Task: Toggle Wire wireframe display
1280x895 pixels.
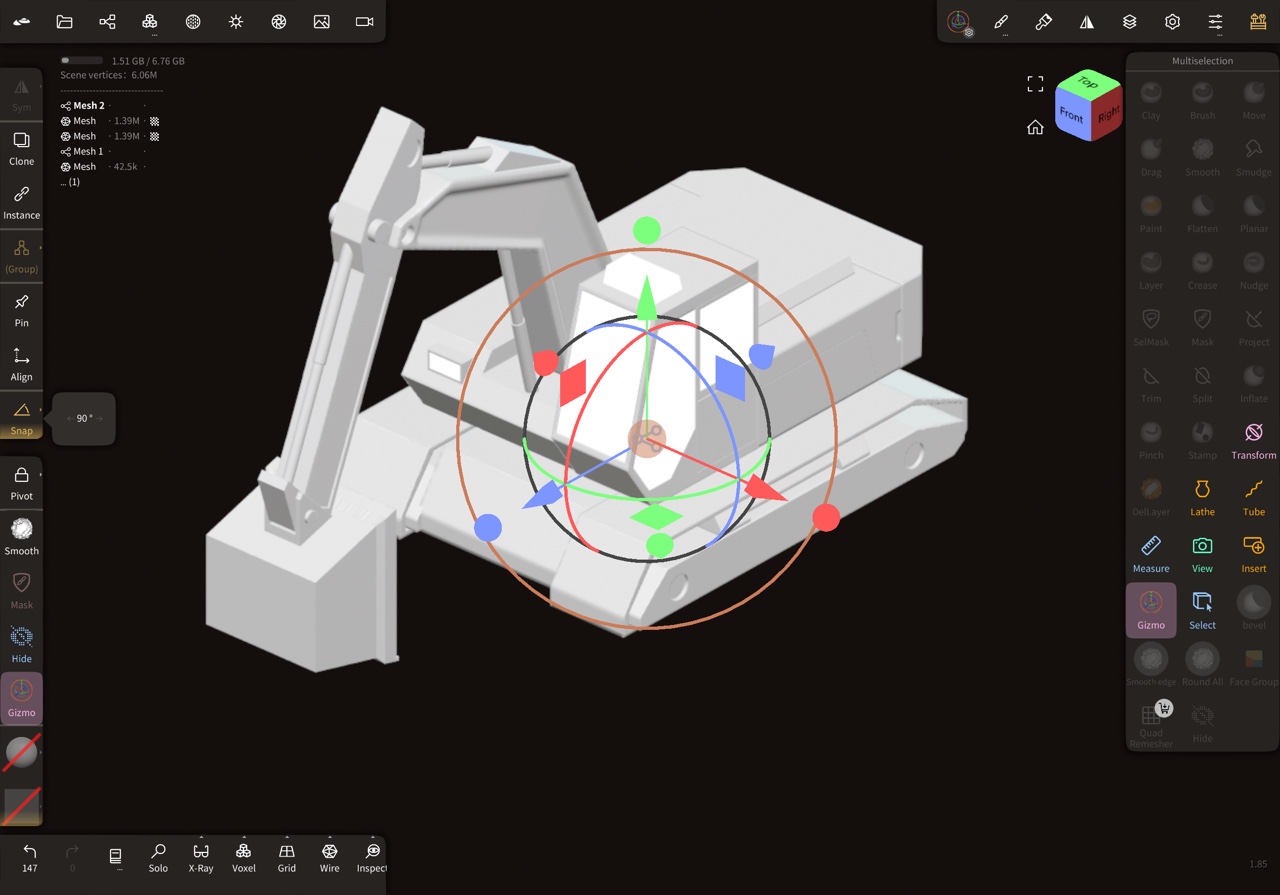Action: (329, 858)
